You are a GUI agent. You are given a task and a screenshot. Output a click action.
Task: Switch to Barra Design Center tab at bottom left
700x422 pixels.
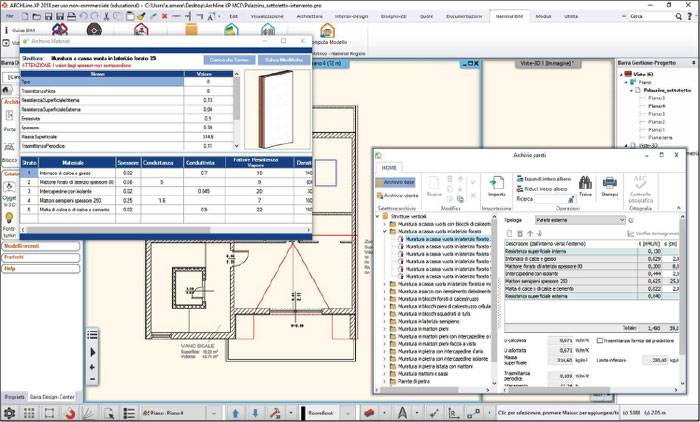[52, 397]
